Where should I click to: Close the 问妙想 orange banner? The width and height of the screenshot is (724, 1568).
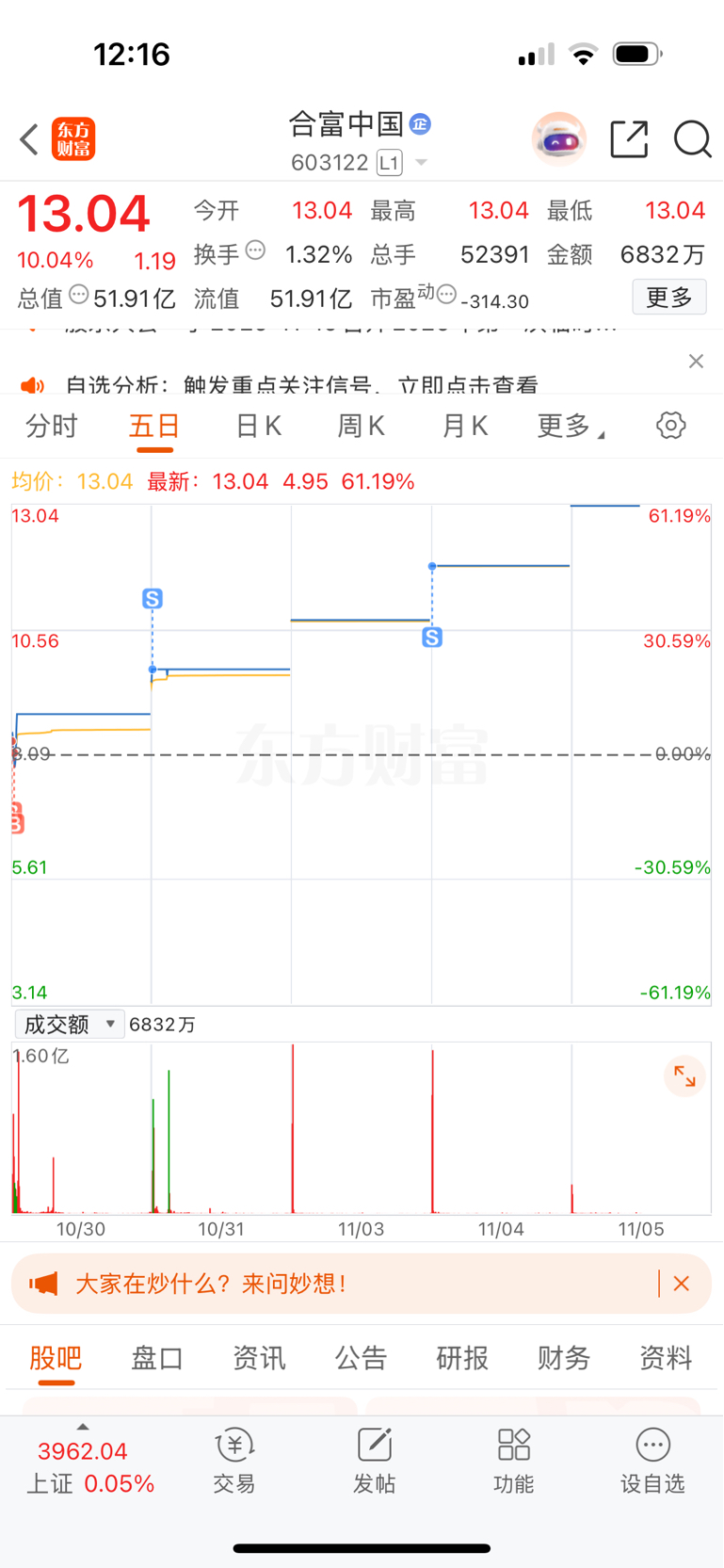682,1284
